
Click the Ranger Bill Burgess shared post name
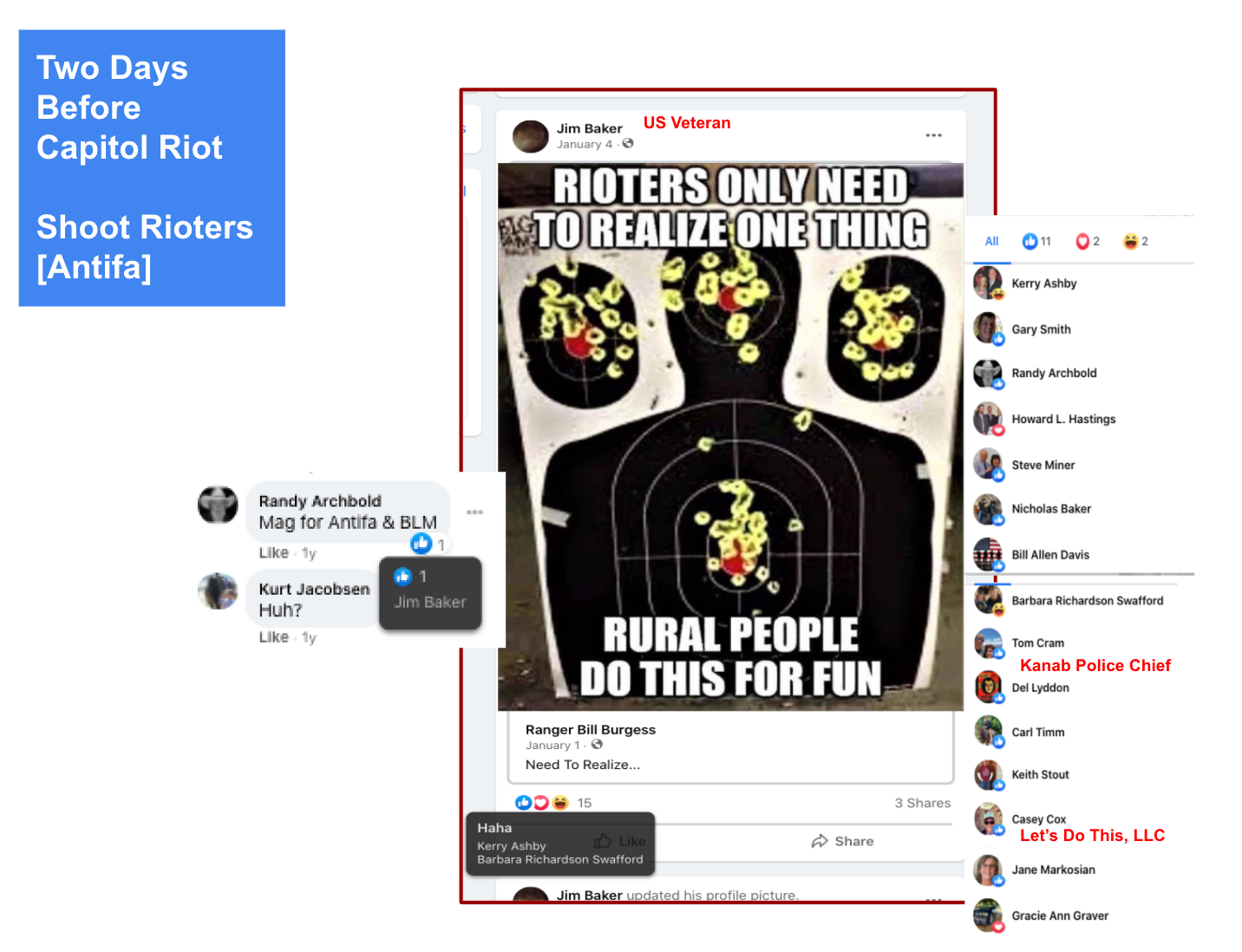591,730
